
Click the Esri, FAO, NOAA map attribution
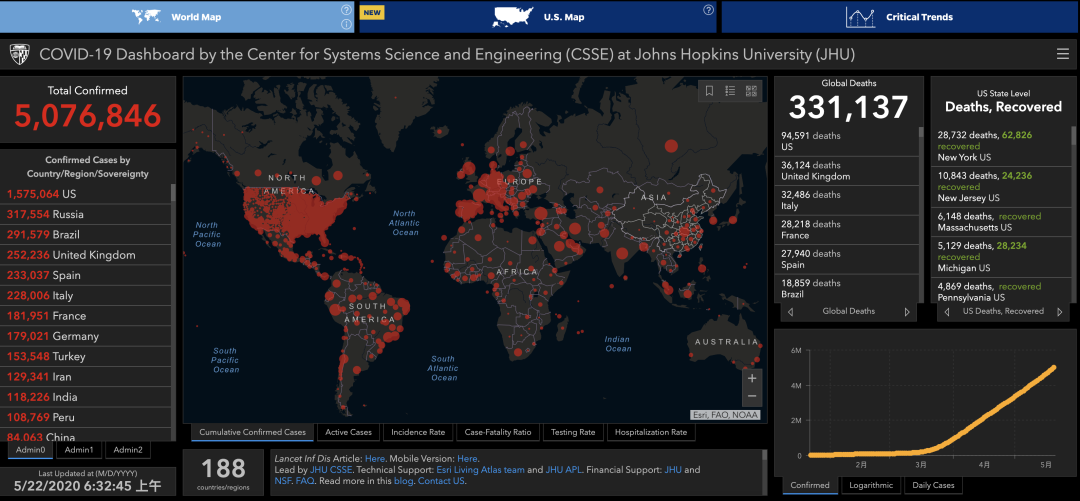tap(725, 415)
